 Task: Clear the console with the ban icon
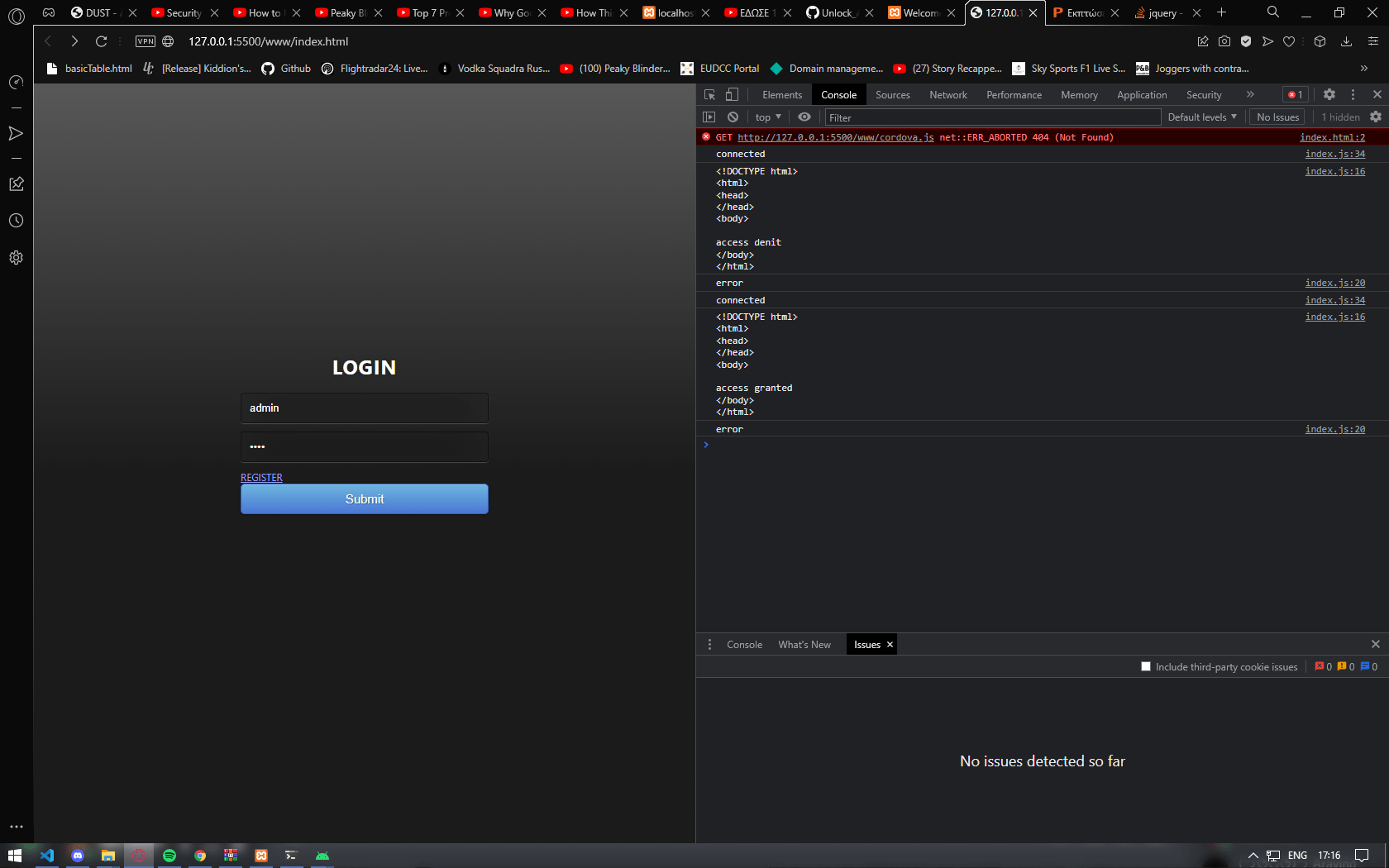[733, 117]
